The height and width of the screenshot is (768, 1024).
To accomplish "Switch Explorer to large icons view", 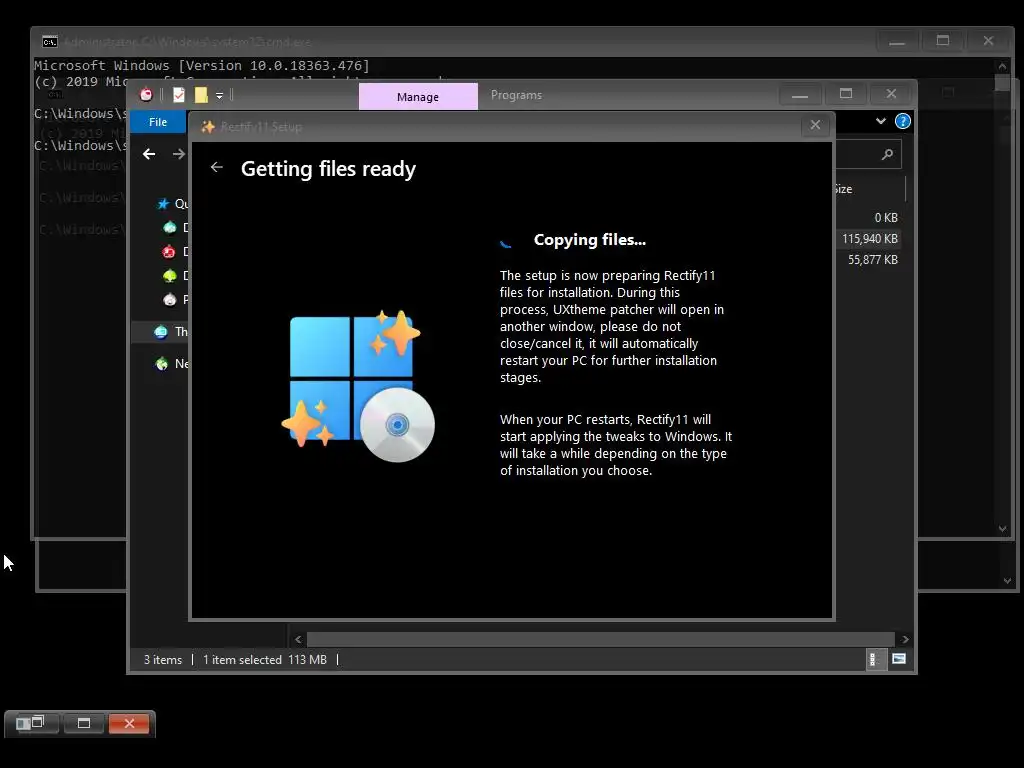I will click(x=899, y=659).
